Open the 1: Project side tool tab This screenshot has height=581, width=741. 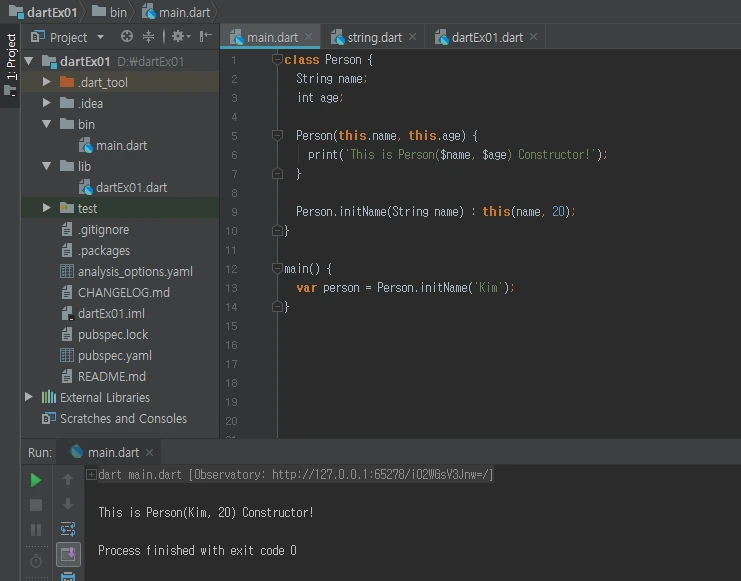click(x=10, y=65)
